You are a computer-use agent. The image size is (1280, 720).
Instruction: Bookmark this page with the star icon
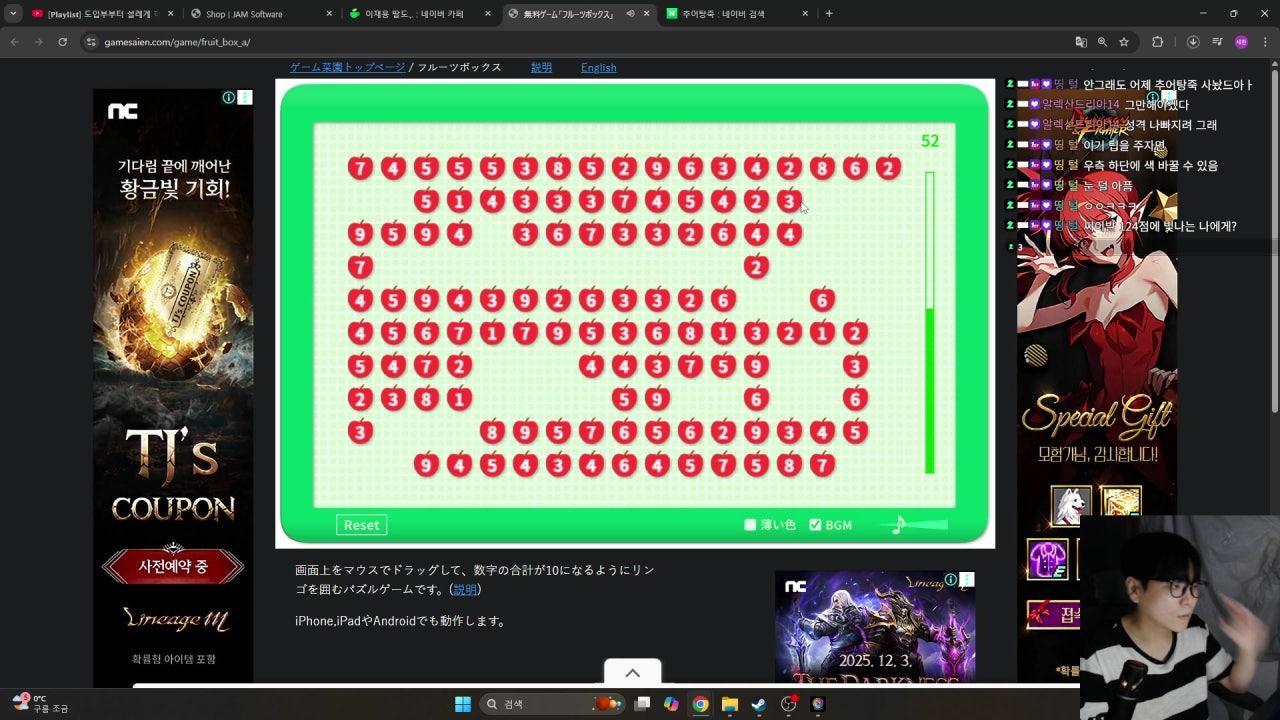(1124, 42)
